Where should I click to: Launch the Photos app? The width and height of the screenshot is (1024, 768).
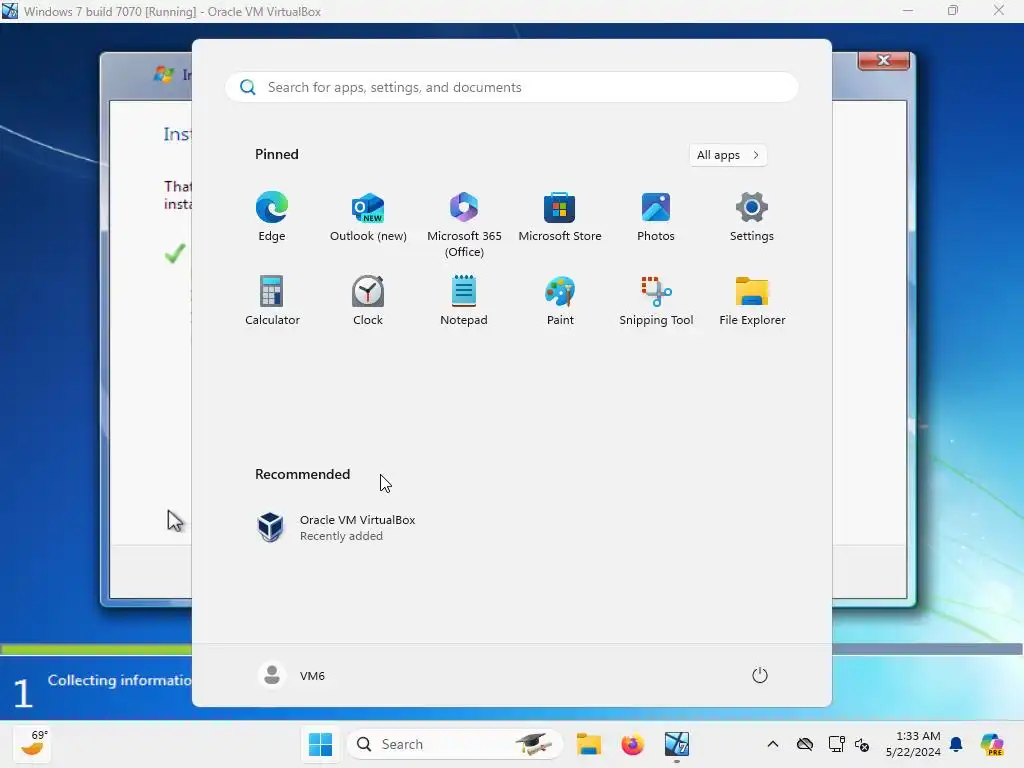click(x=656, y=217)
